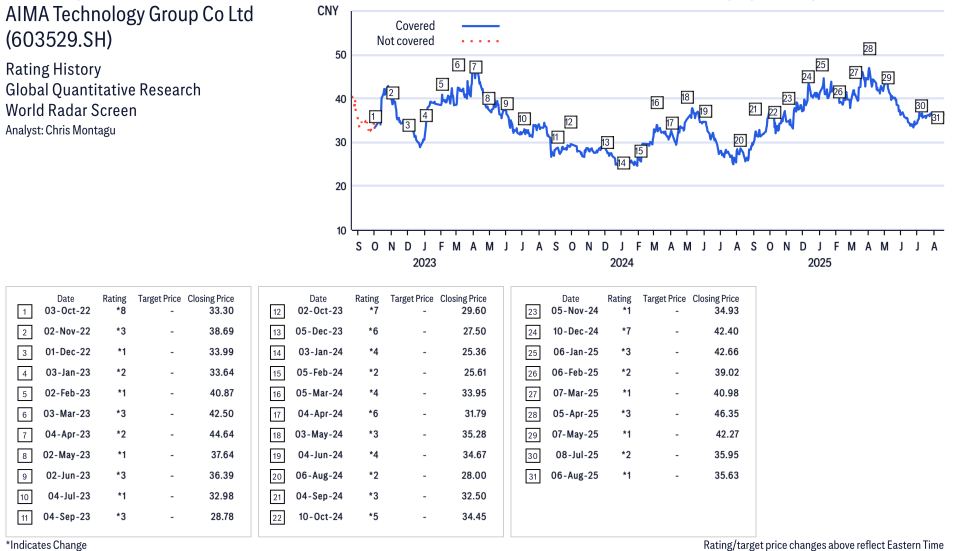Click chart marker 7 near April 2023

pyautogui.click(x=476, y=67)
